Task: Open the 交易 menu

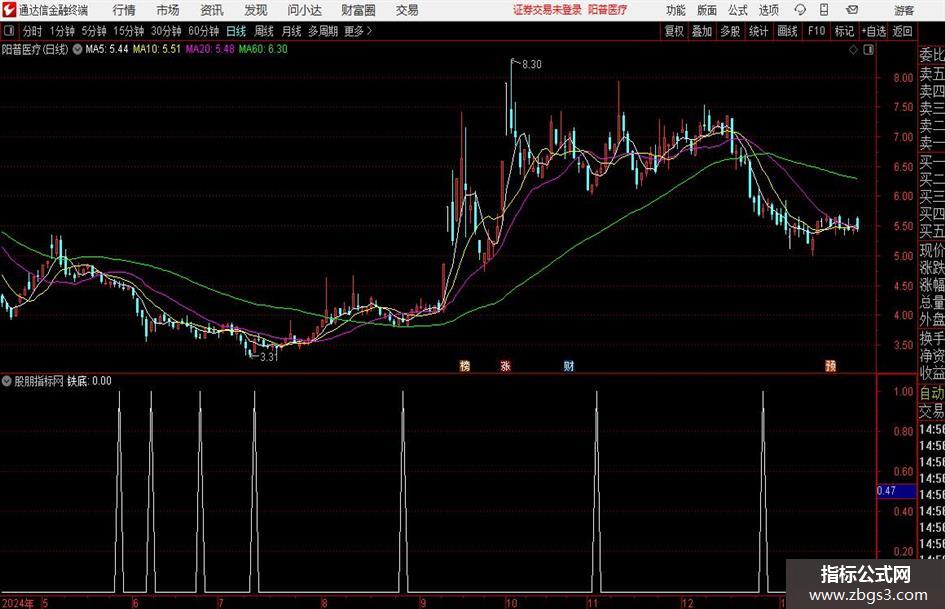Action: click(407, 10)
